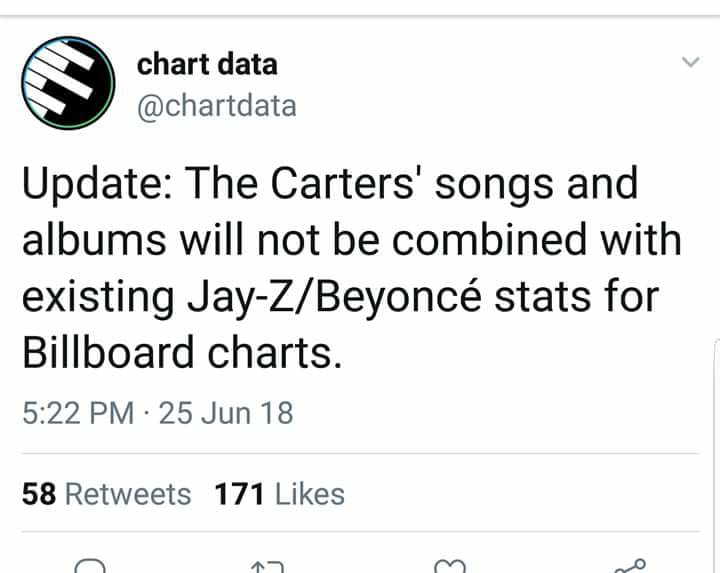View the 58 Retweets list
This screenshot has width=720, height=573.
coord(106,494)
